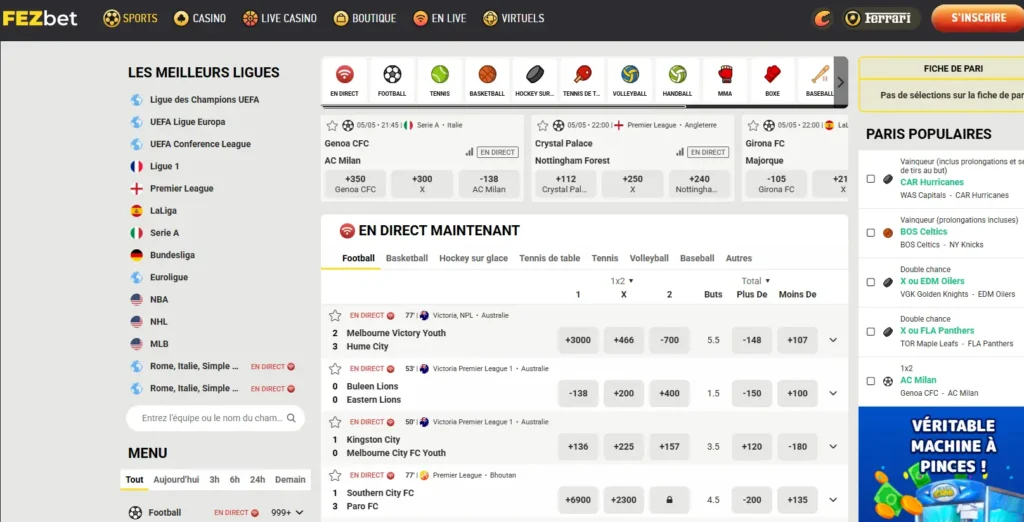Open the En Live navigation item
Screen dimensions: 1024x522
coord(440,18)
